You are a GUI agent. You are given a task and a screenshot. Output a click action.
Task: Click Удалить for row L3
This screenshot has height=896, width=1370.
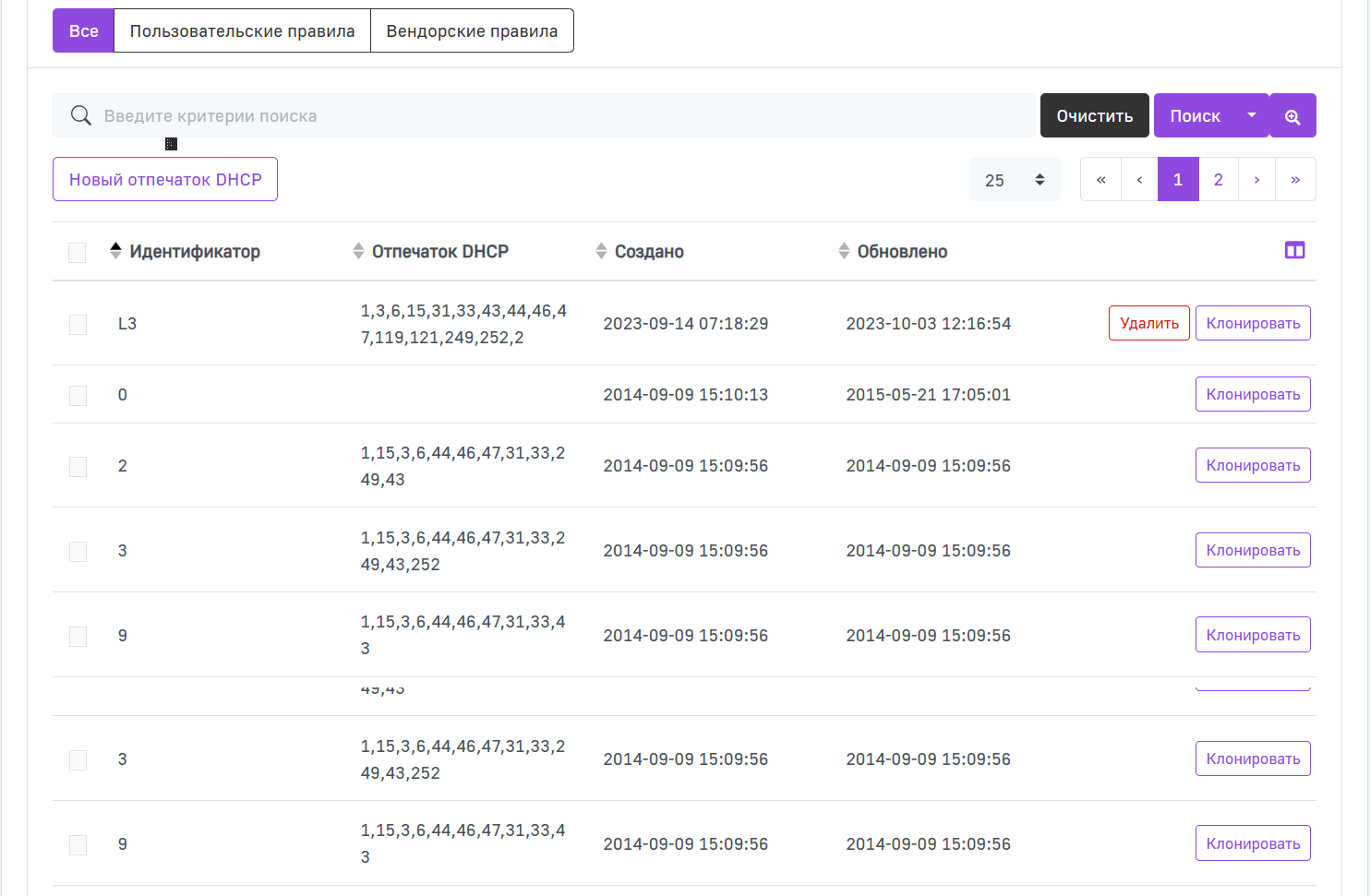1148,324
